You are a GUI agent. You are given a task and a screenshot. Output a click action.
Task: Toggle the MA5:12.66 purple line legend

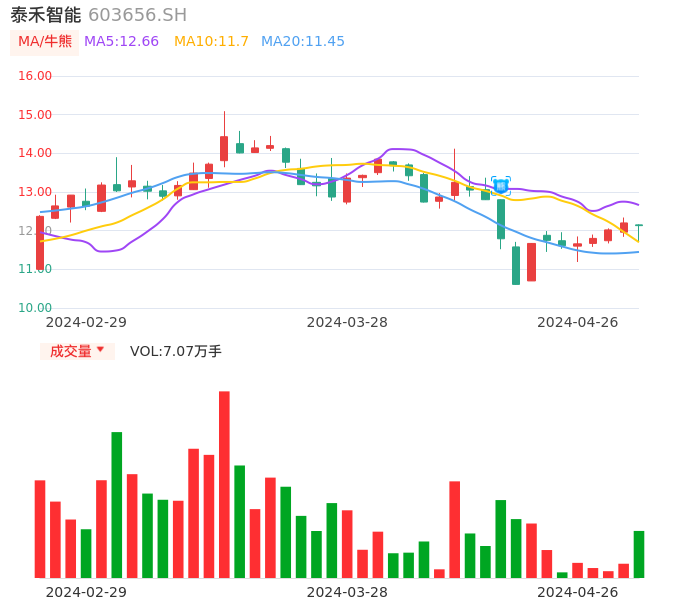click(121, 42)
